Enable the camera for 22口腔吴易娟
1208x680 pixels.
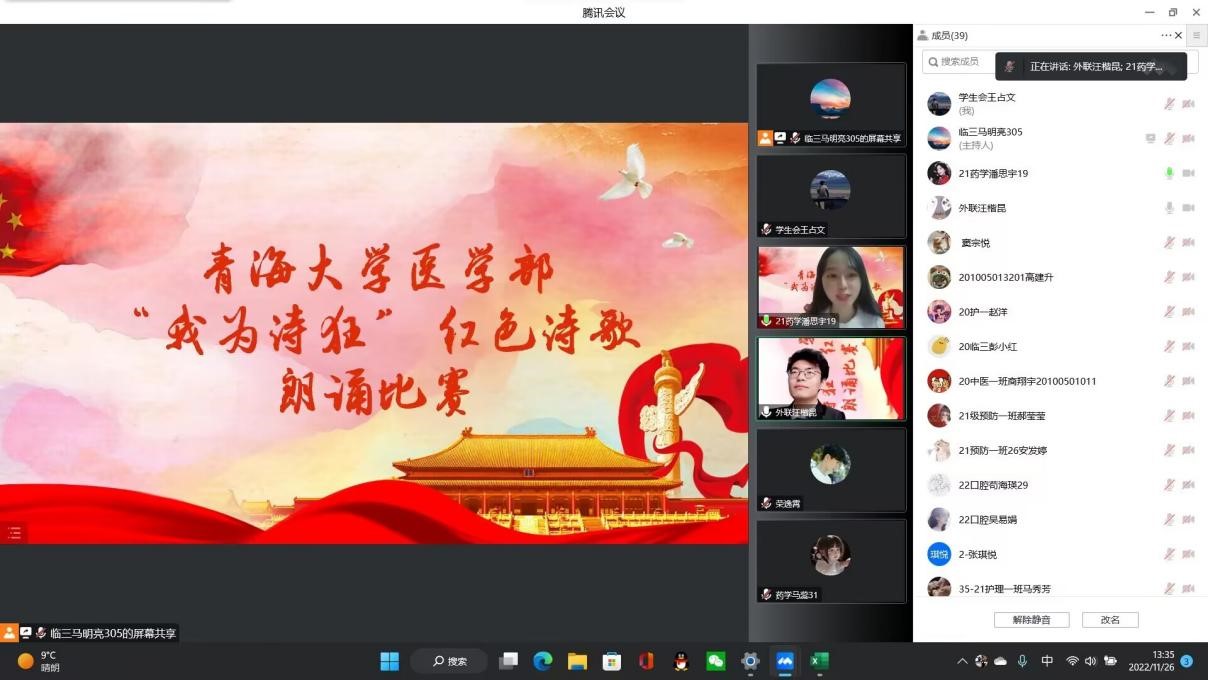coord(1188,519)
